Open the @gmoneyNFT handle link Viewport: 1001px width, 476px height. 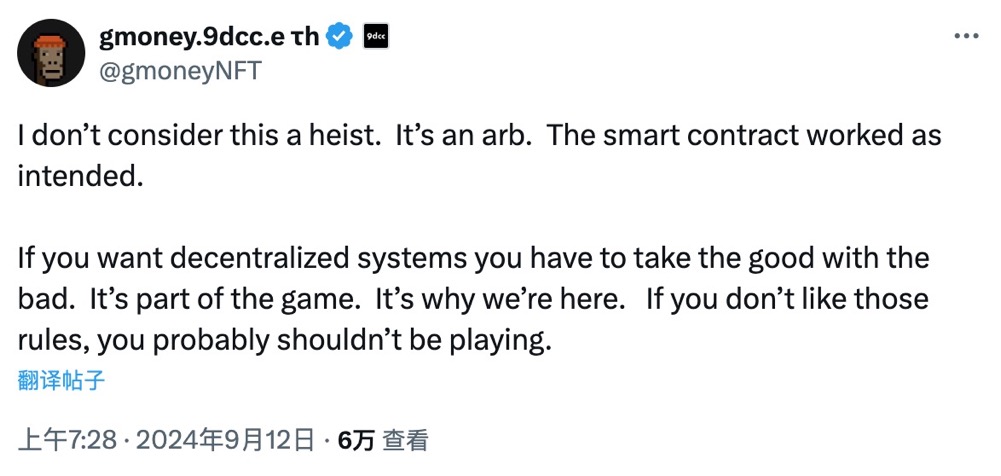180,70
